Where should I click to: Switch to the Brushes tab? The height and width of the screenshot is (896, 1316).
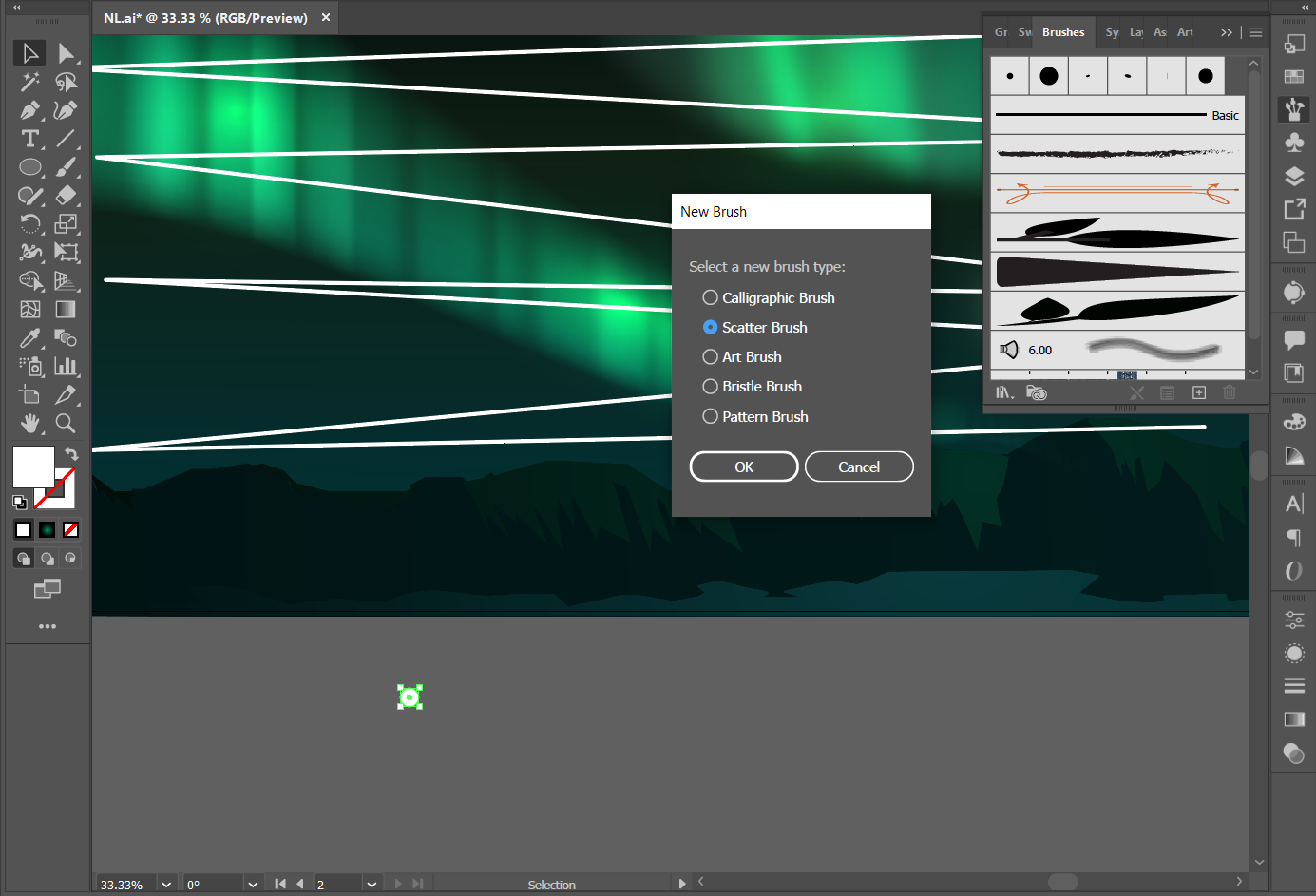click(x=1063, y=32)
